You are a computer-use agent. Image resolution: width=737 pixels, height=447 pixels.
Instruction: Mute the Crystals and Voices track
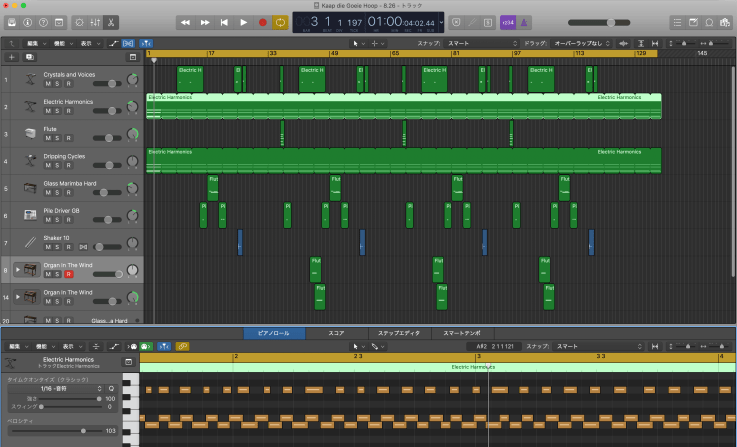pos(47,83)
